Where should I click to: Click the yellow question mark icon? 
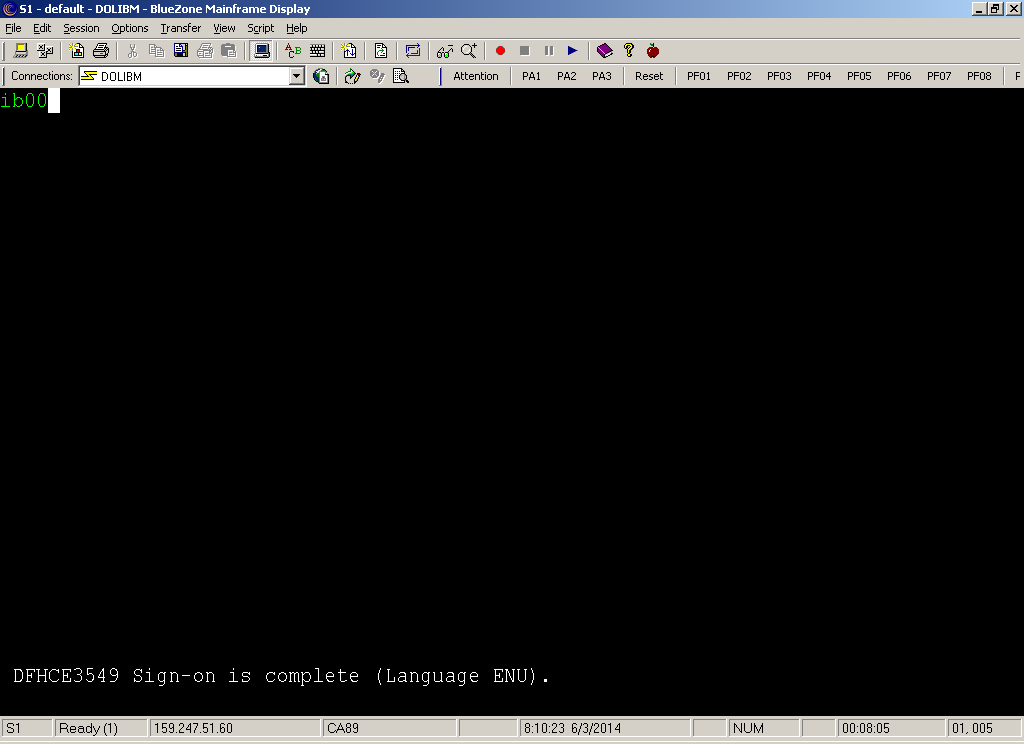pyautogui.click(x=629, y=50)
